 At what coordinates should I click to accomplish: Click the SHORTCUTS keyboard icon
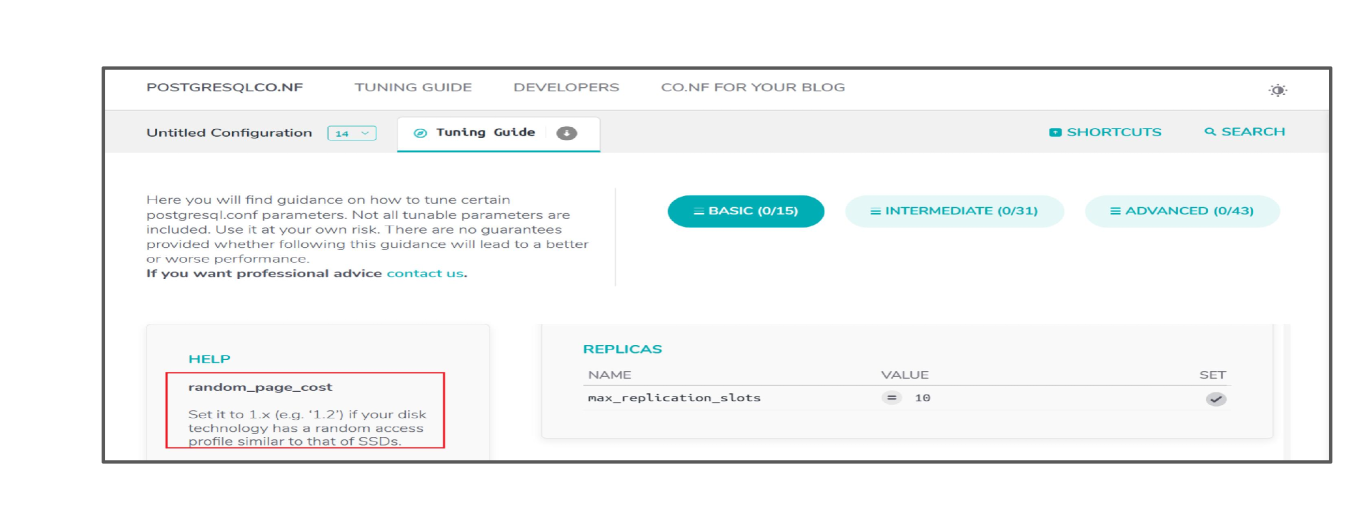(x=1055, y=132)
